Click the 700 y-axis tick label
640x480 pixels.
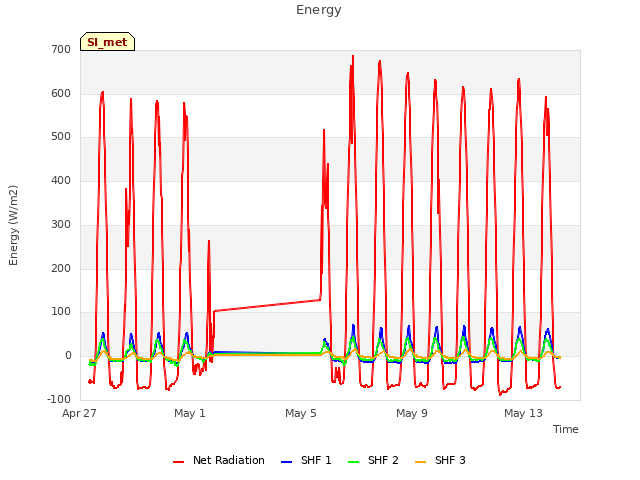(x=61, y=50)
